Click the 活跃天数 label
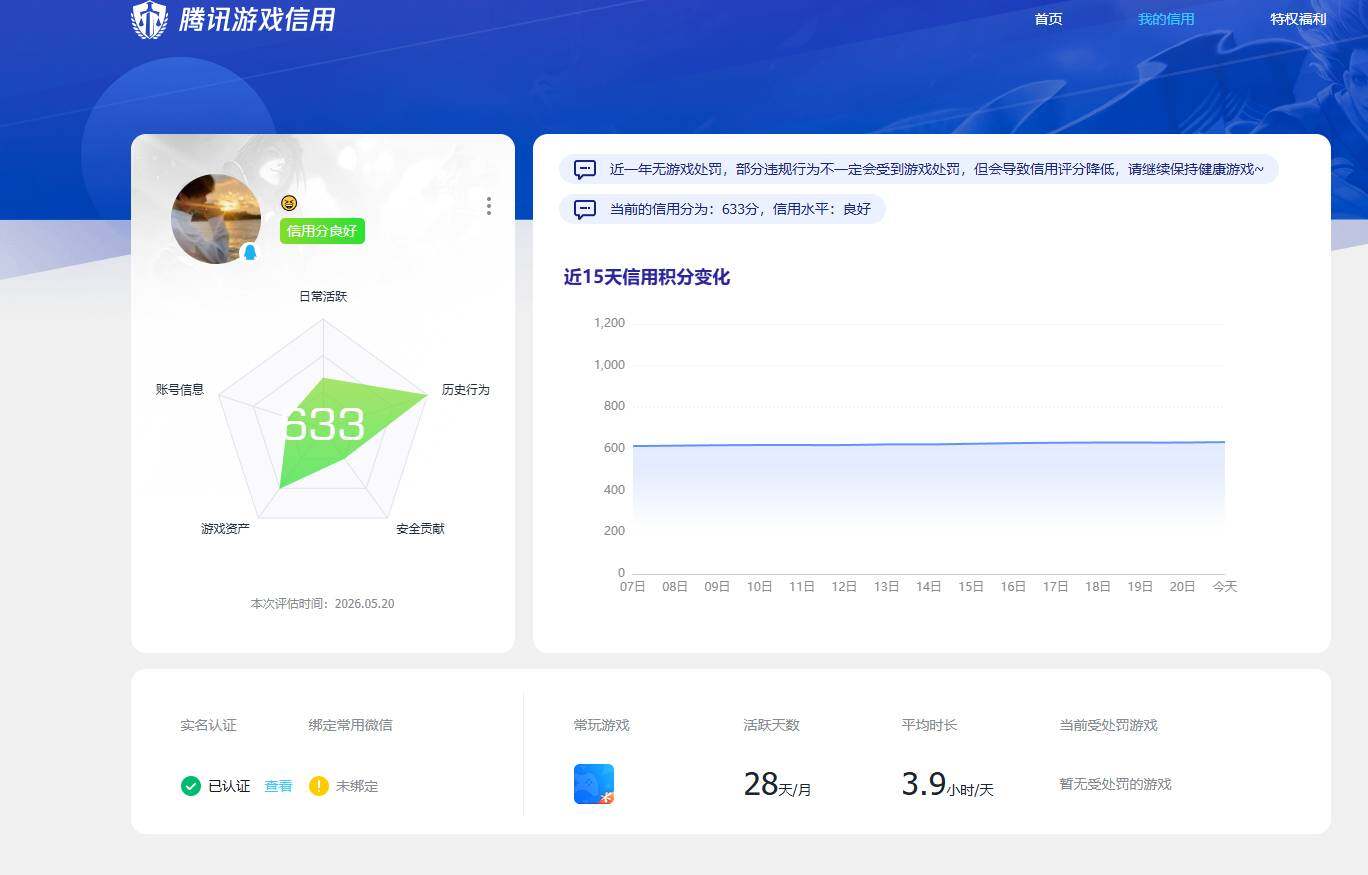The height and width of the screenshot is (875, 1368). pyautogui.click(x=771, y=725)
